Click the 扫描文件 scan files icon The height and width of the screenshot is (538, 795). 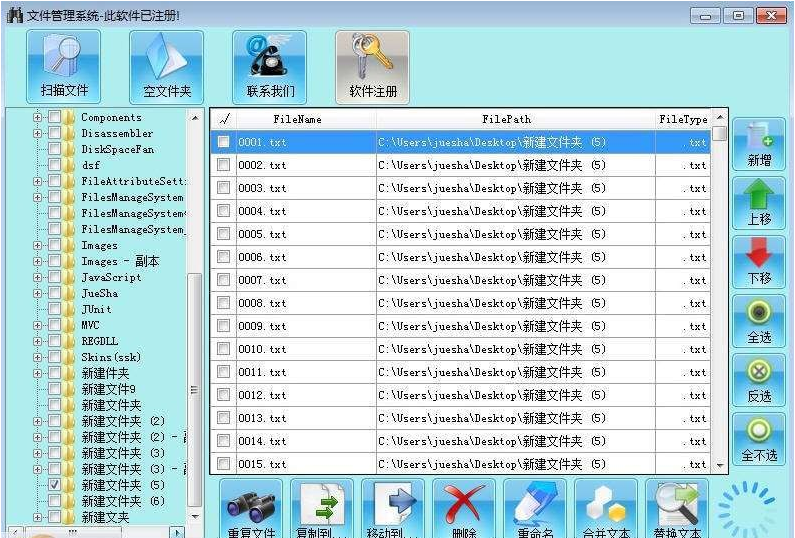coord(63,66)
